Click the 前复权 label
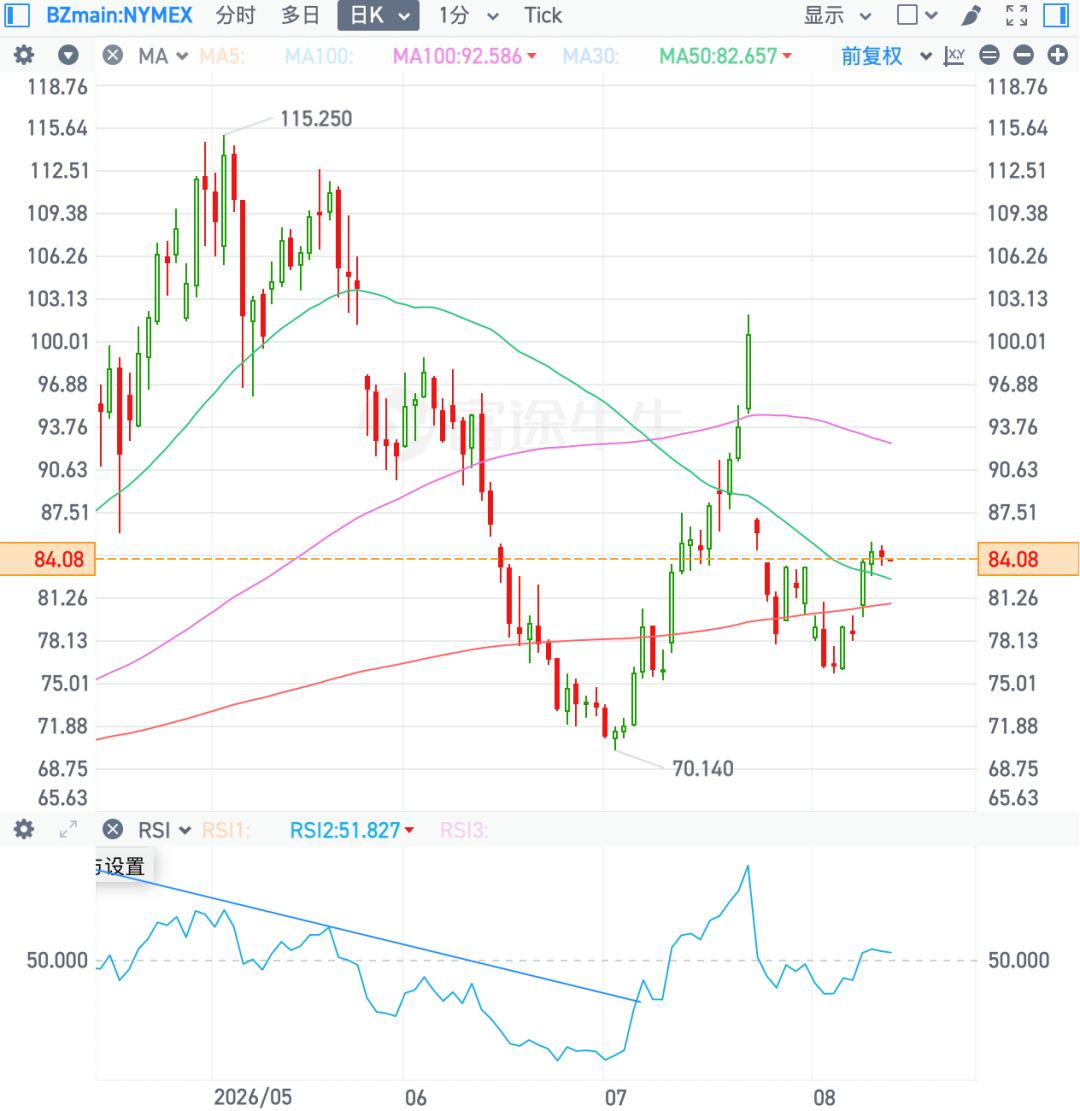This screenshot has width=1080, height=1111. [872, 56]
